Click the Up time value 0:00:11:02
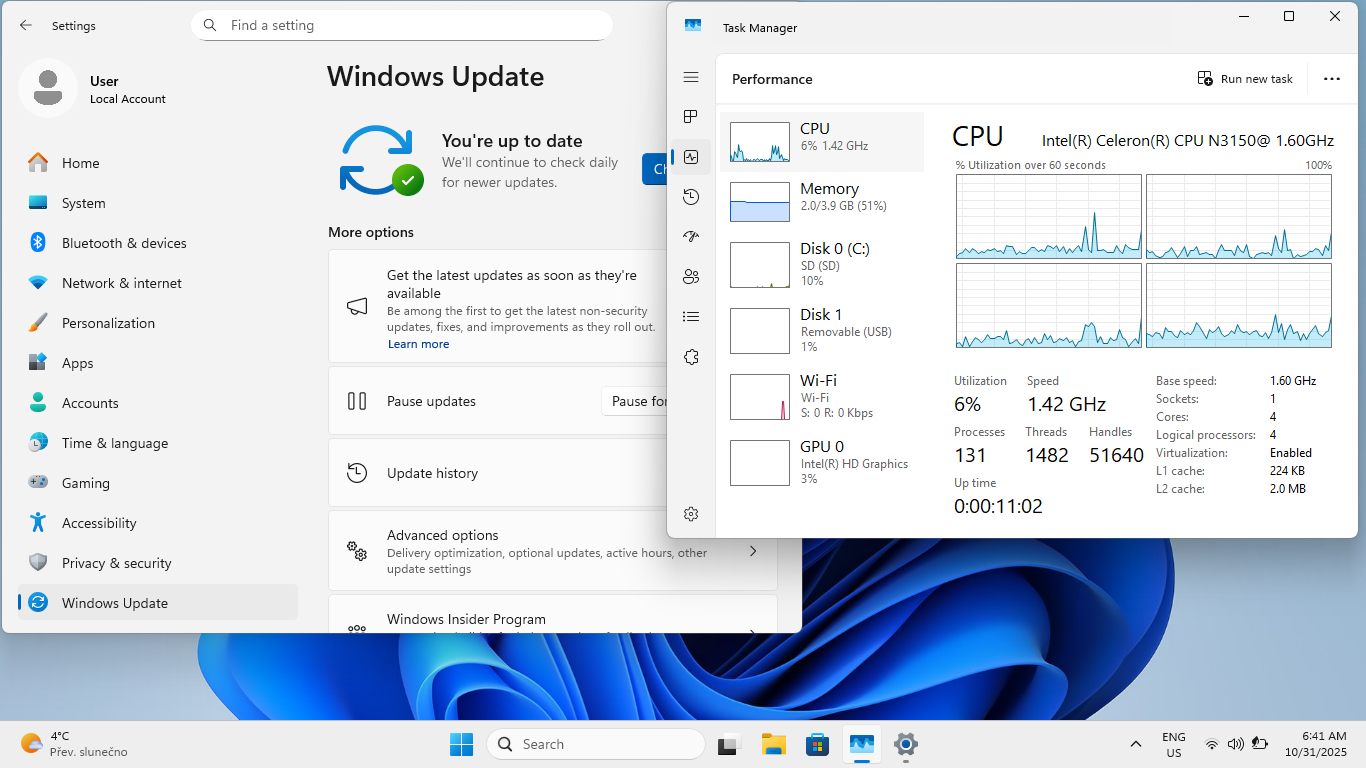The height and width of the screenshot is (768, 1366). tap(998, 506)
